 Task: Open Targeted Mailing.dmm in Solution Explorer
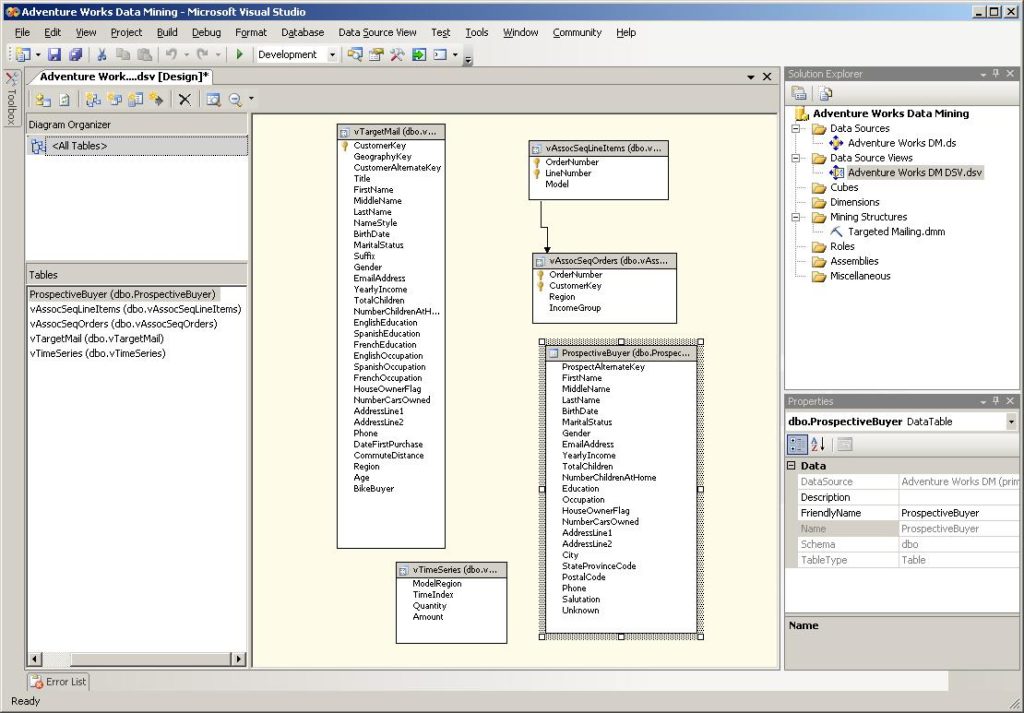(x=896, y=232)
